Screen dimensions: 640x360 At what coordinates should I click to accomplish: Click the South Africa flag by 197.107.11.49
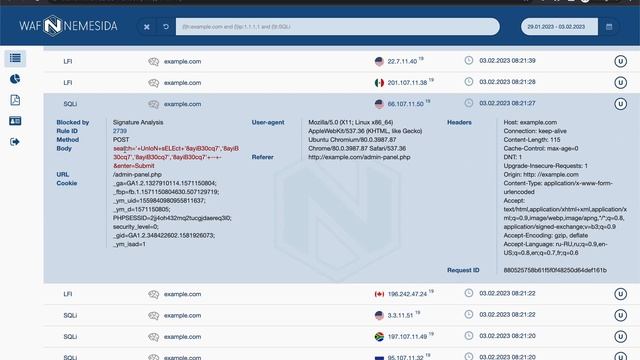coord(379,336)
